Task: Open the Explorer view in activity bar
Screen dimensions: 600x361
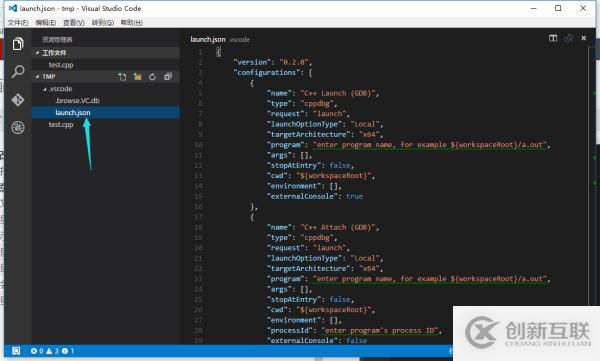Action: (18, 44)
